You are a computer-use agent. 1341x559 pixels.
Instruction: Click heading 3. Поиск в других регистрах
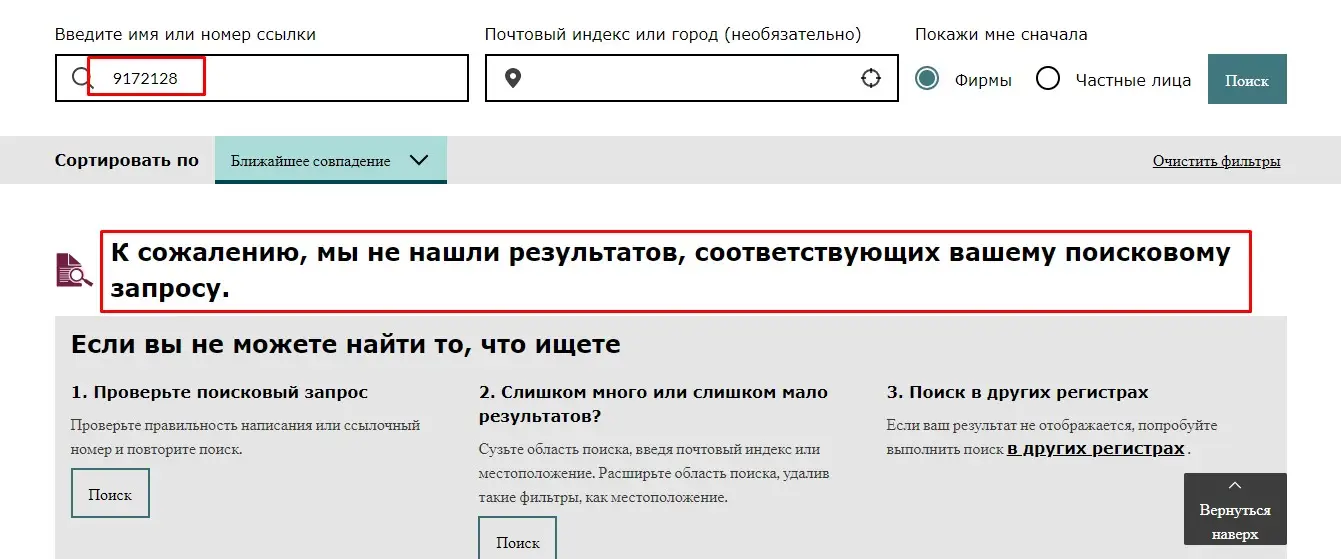(x=1017, y=392)
